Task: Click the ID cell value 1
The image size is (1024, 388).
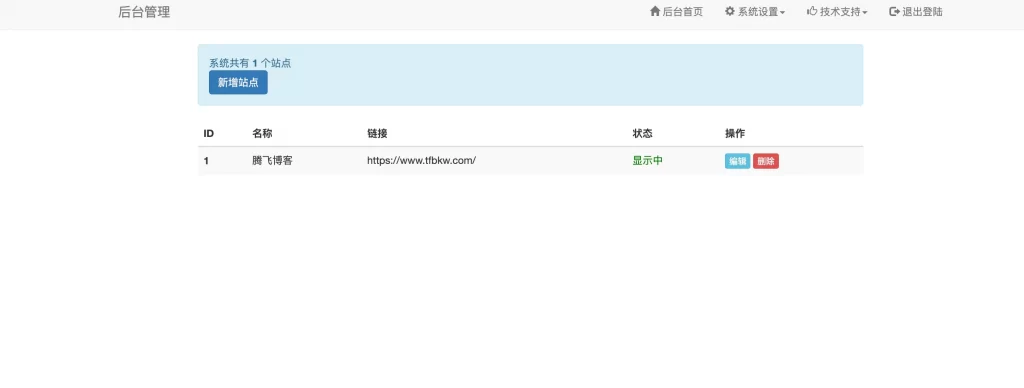Action: click(x=206, y=161)
